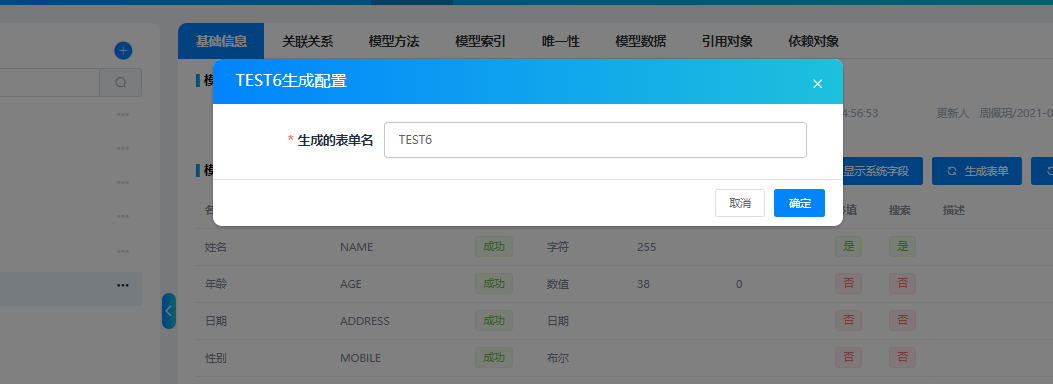
Task: Click the 生成表单 button
Action: 977,171
